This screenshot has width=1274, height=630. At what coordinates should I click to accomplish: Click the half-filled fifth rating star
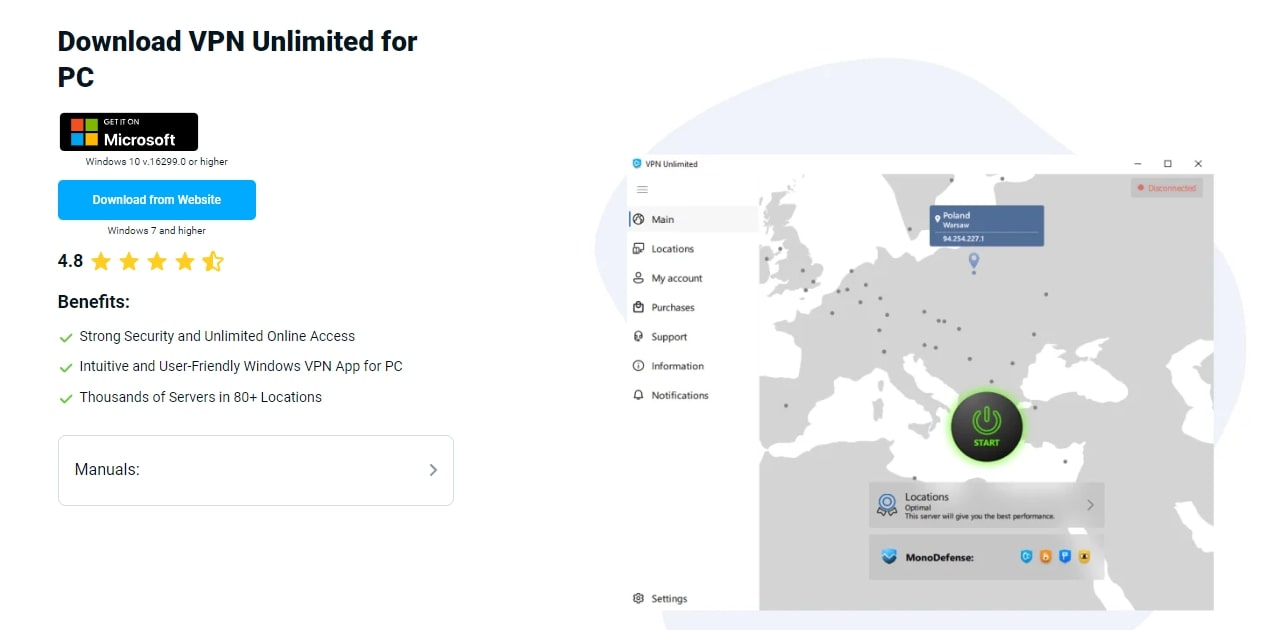click(213, 262)
